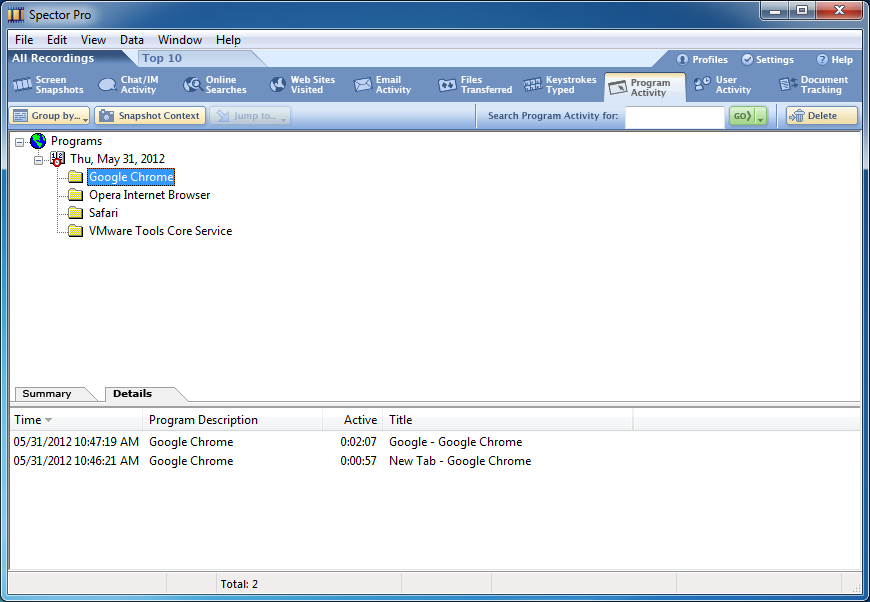
Task: Collapse the Thu, May 31, 2012 node
Action: tap(38, 160)
